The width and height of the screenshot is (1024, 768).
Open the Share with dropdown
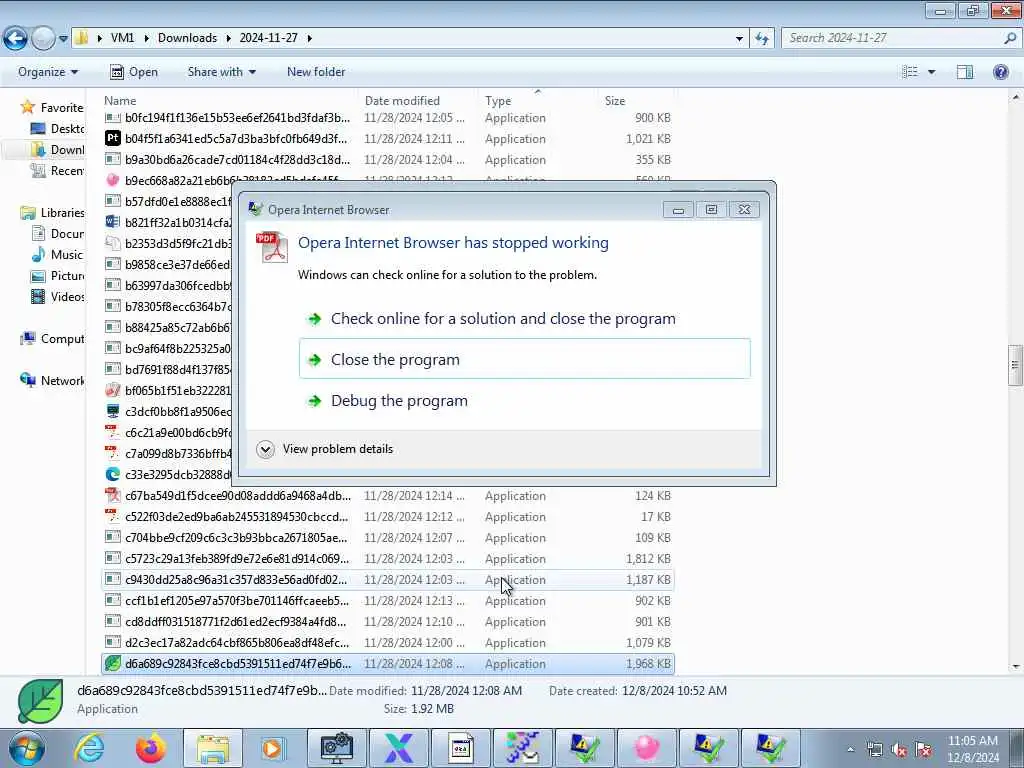pyautogui.click(x=221, y=72)
